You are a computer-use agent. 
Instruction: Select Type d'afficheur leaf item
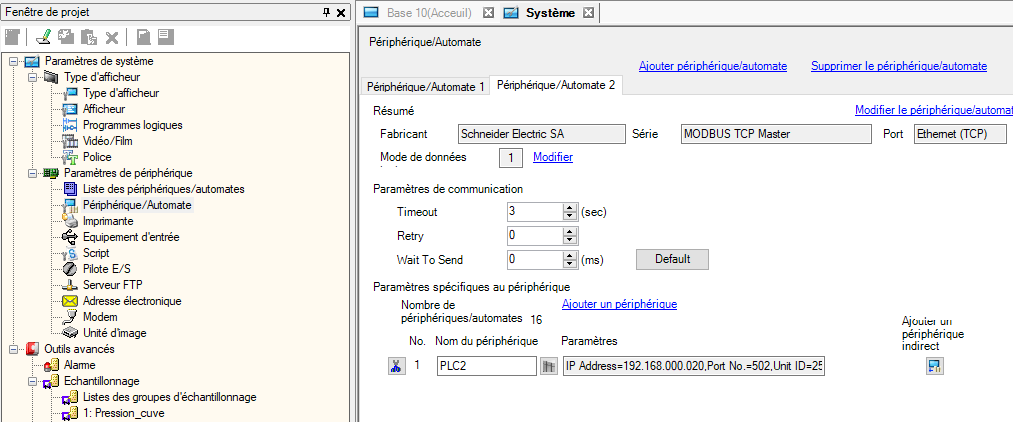121,93
